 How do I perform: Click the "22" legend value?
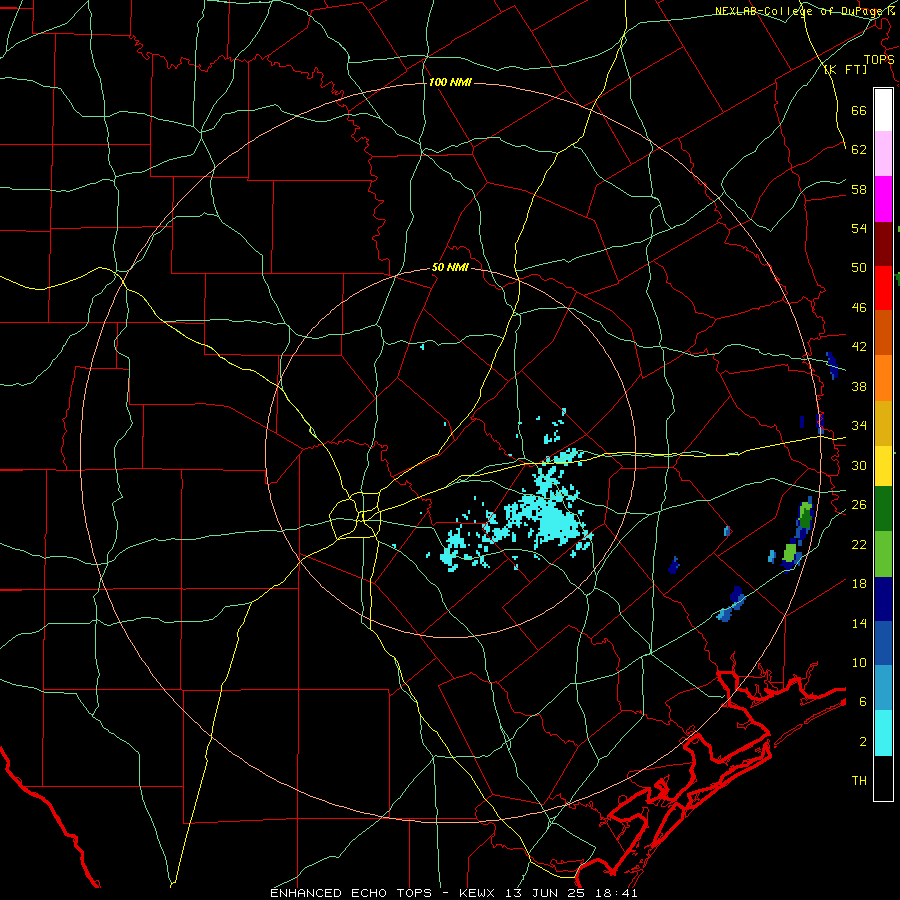(859, 544)
